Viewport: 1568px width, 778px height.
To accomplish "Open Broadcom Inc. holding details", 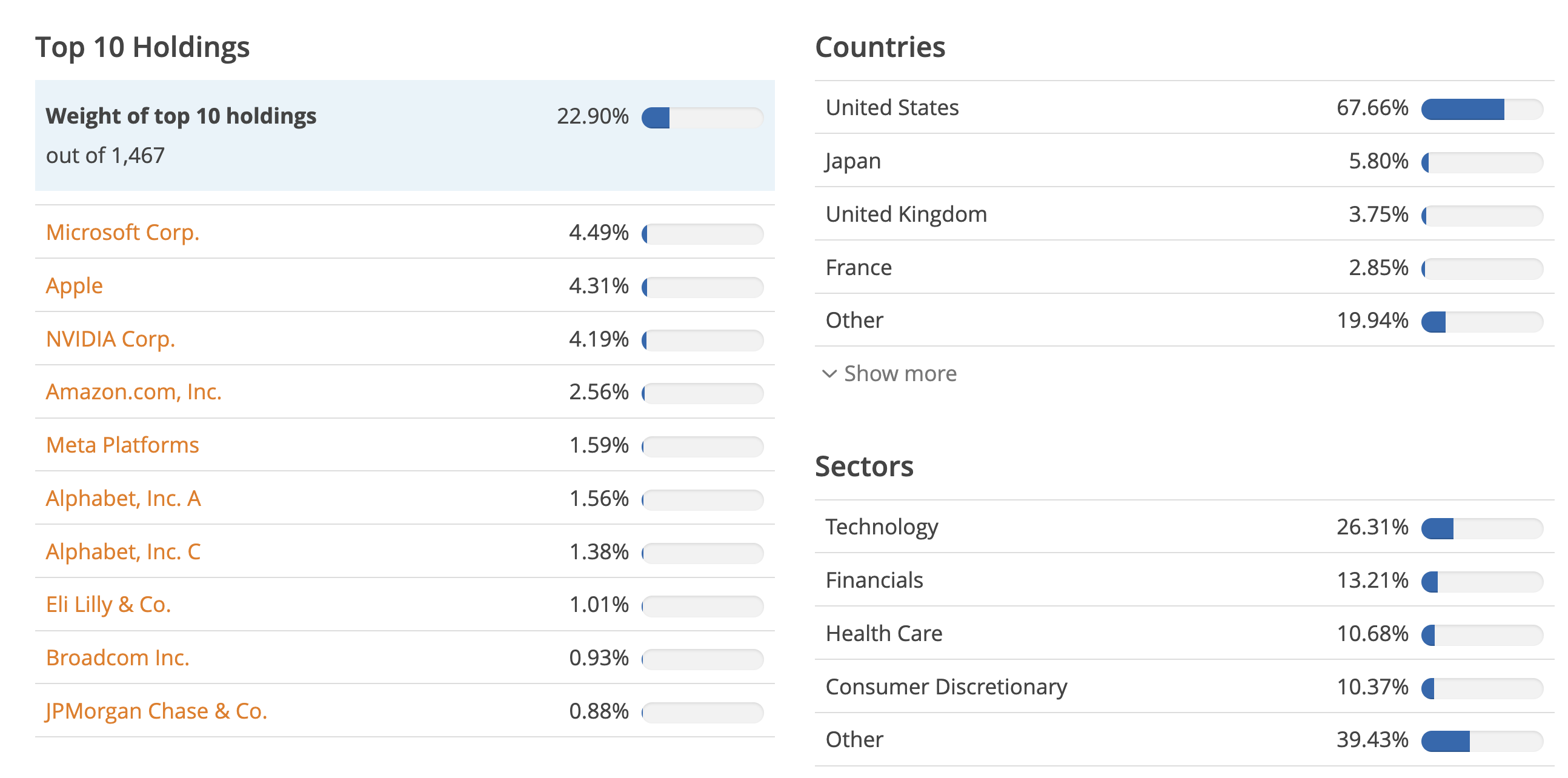I will [118, 657].
